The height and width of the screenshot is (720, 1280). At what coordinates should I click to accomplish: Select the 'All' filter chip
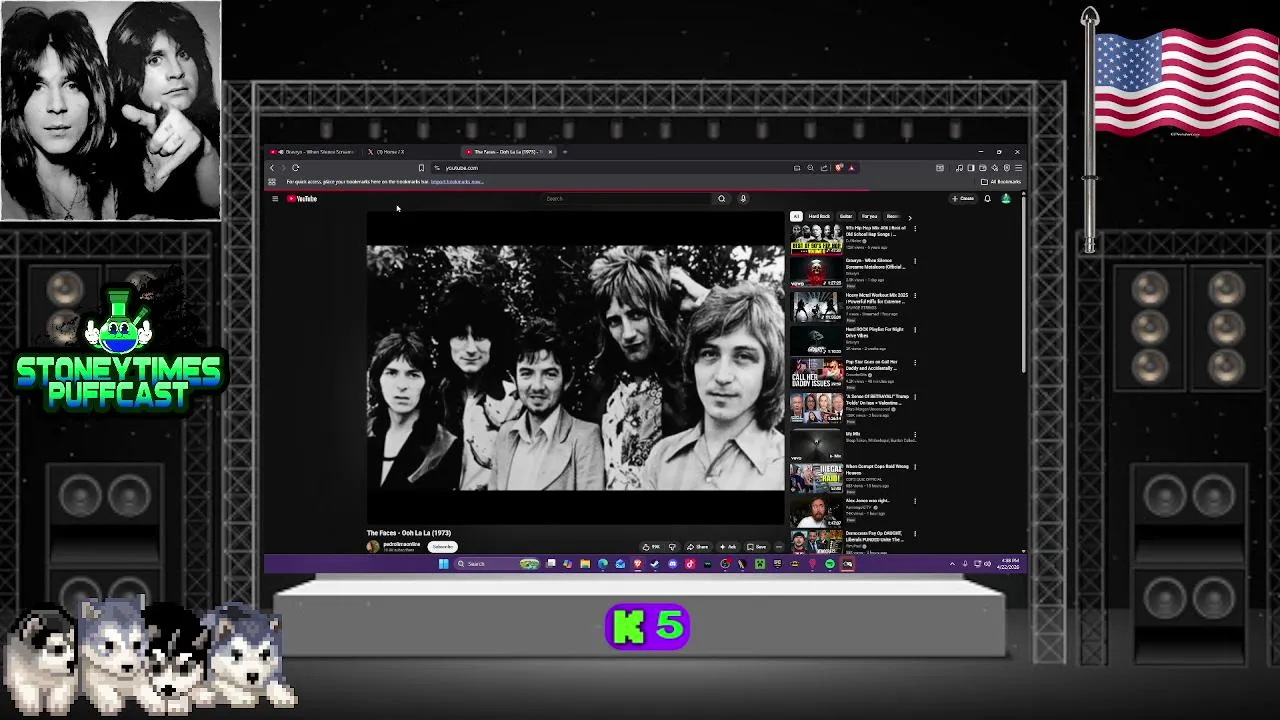click(x=796, y=216)
